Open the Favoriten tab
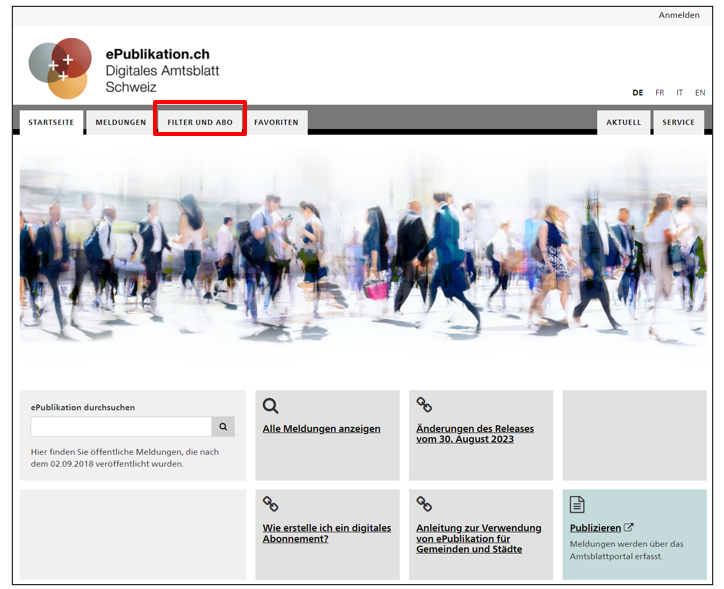724x589 pixels. 276,122
